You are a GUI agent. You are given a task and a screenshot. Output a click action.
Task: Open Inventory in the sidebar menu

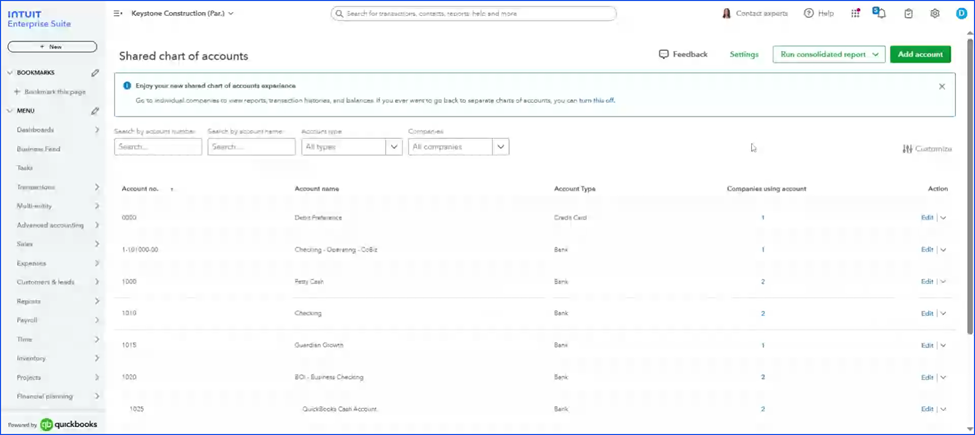click(x=31, y=359)
